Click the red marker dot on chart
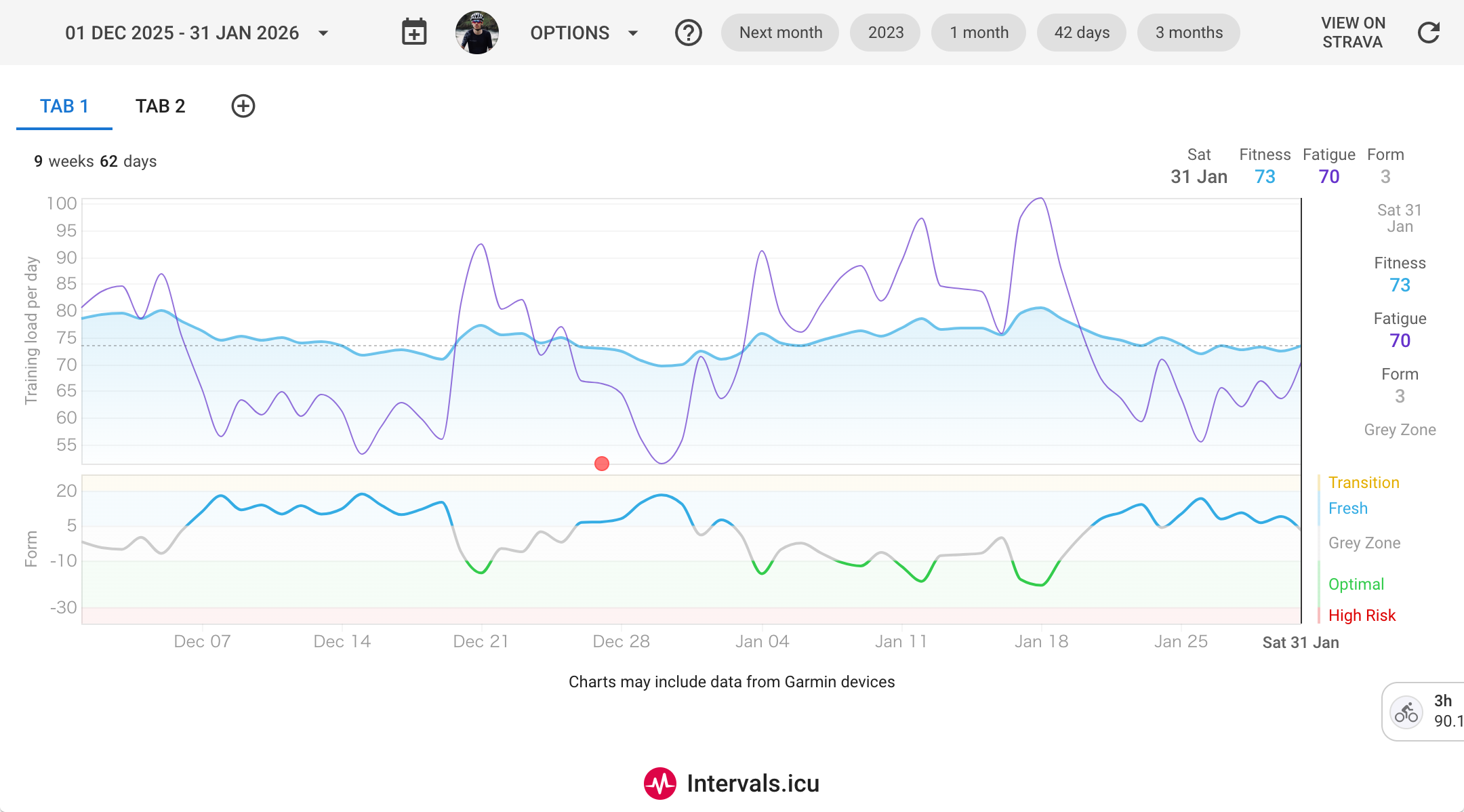 602,464
